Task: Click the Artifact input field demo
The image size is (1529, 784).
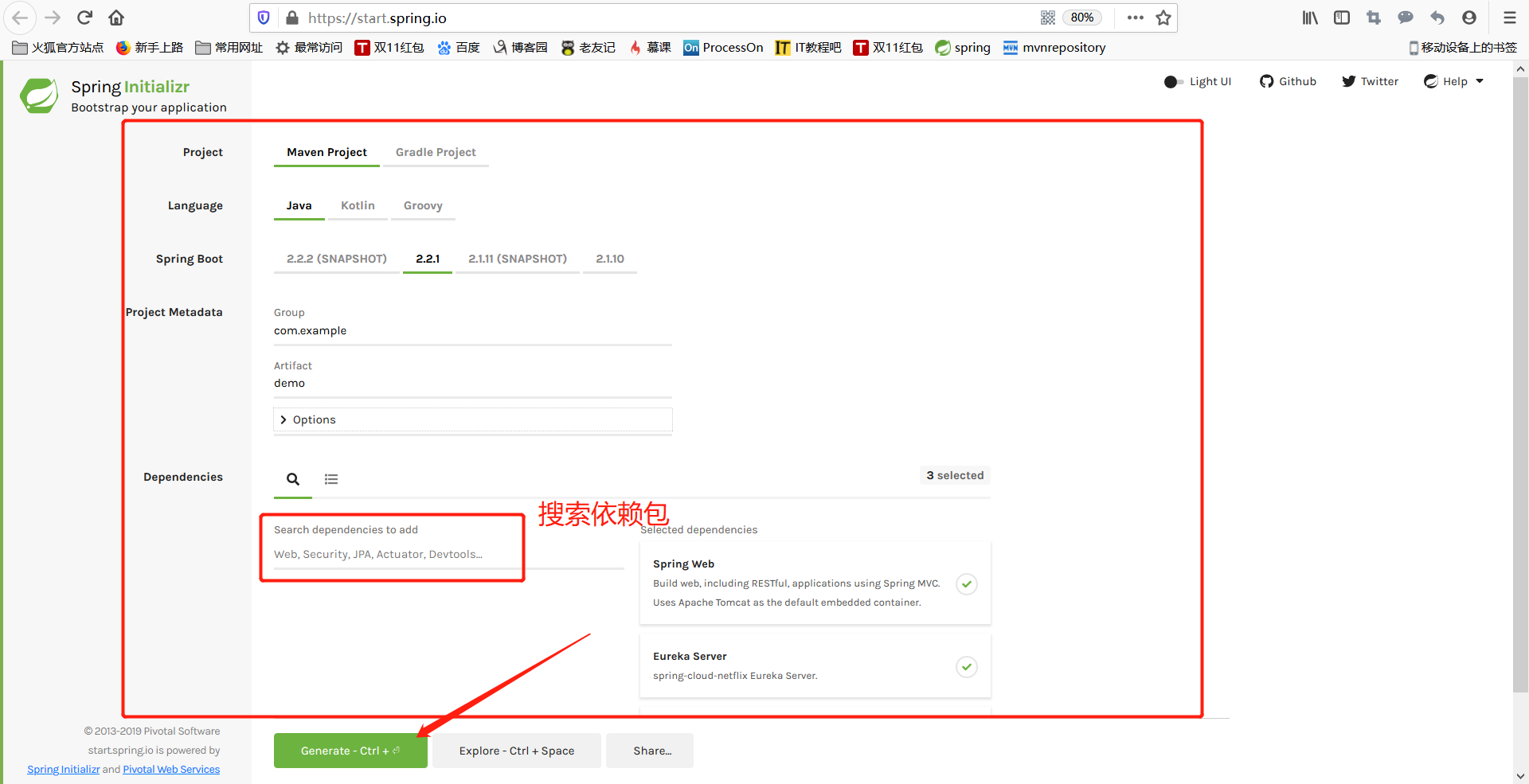Action: [473, 384]
